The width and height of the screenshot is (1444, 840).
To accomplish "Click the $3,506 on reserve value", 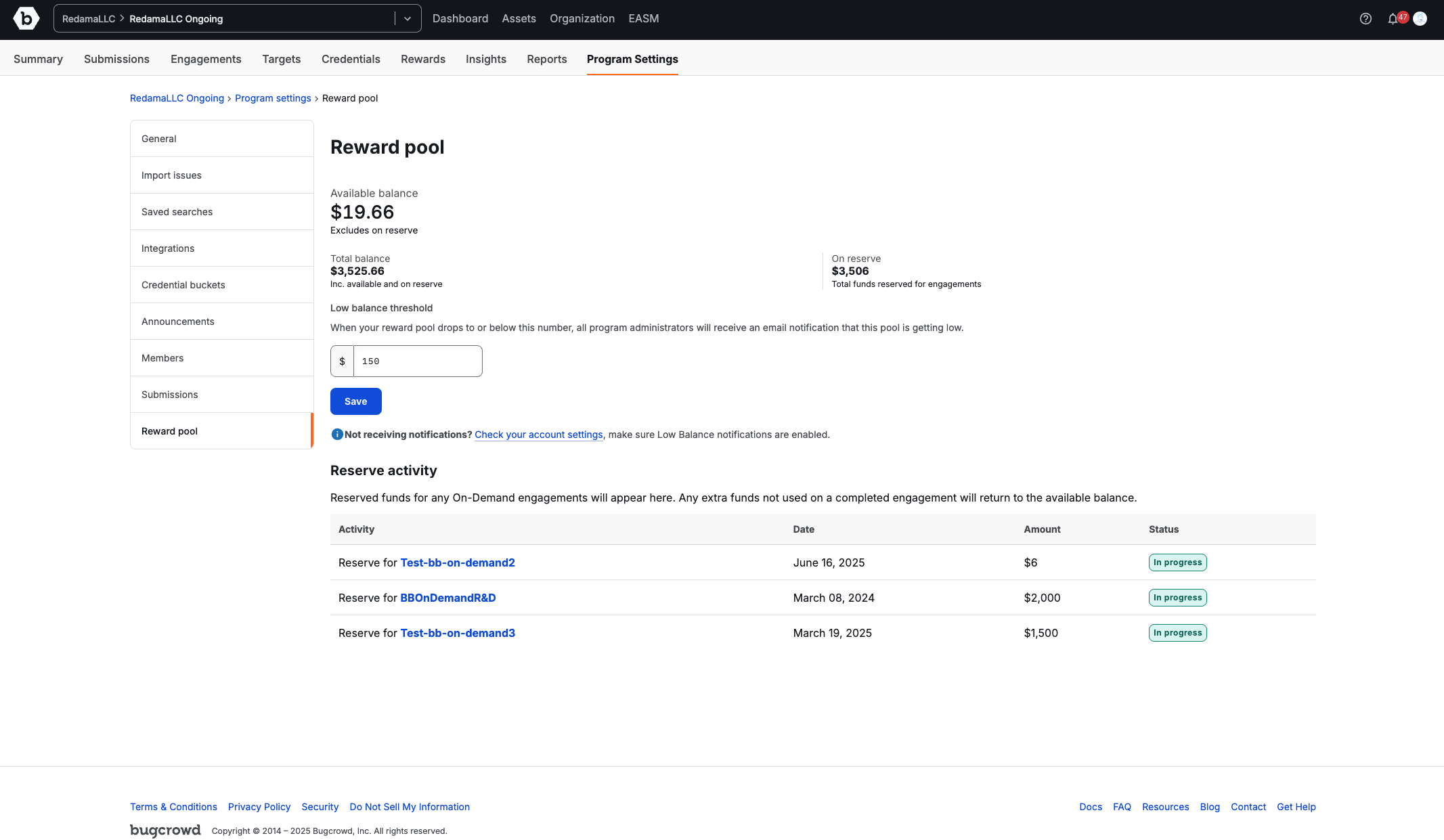I will 850,271.
